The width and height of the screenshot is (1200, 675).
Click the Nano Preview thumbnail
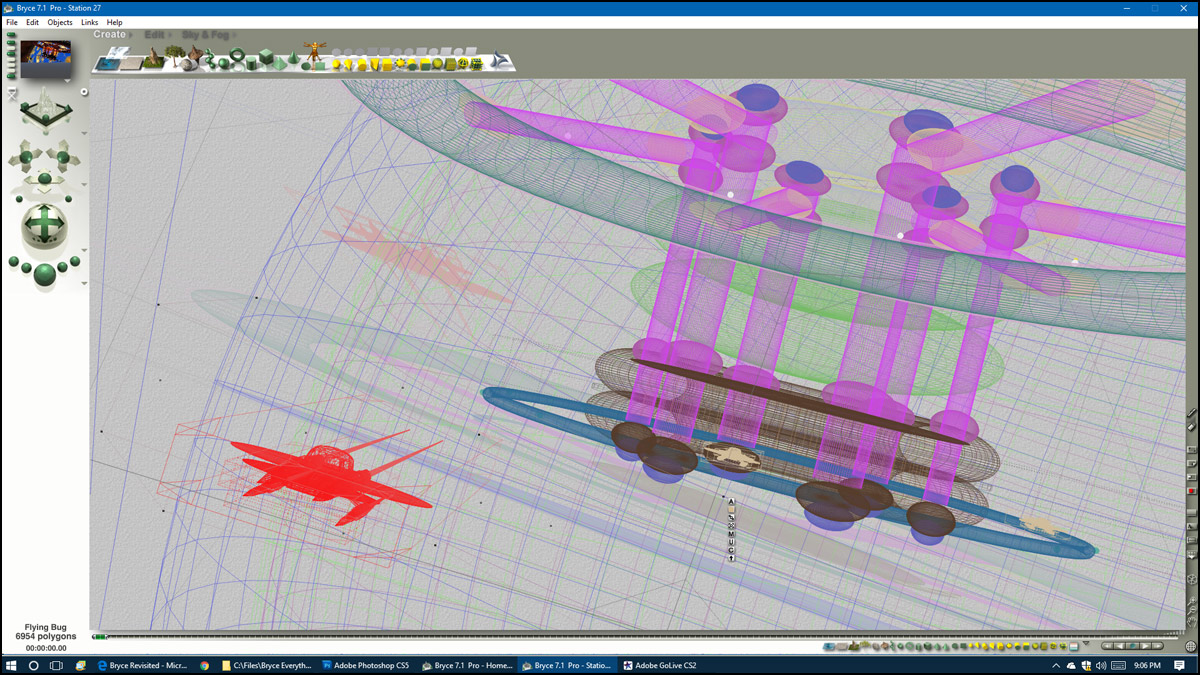coord(46,59)
